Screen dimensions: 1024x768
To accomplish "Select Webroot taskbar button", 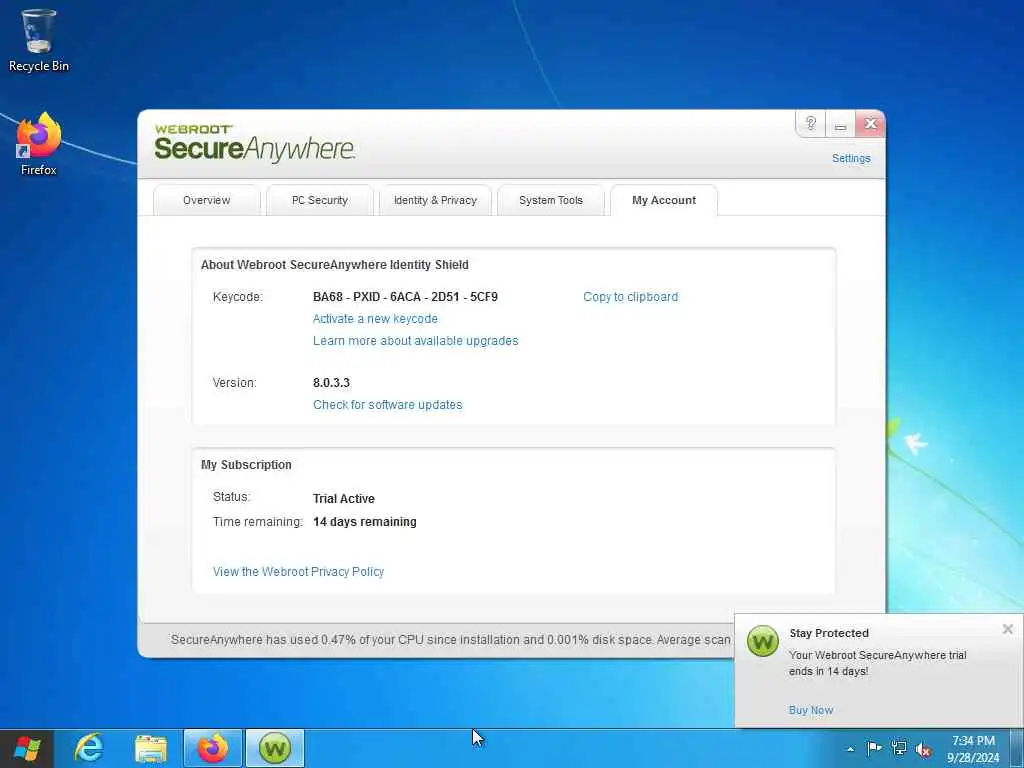I will pos(275,748).
